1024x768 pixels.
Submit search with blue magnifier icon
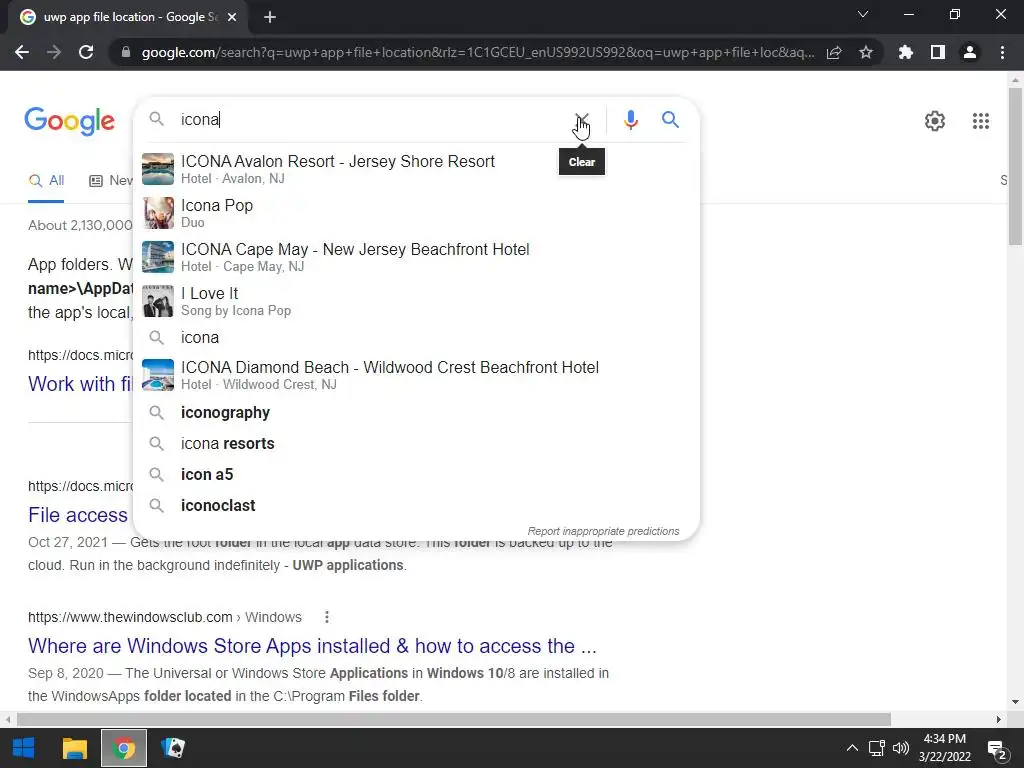(670, 120)
